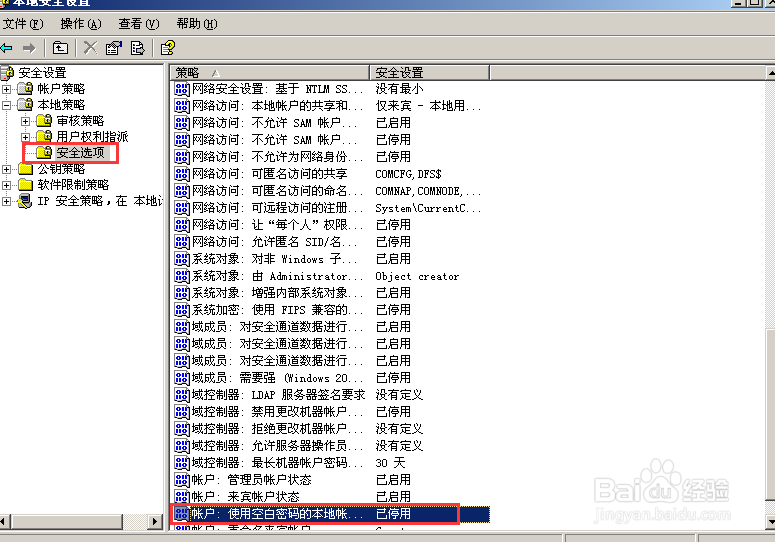
Task: Click the 30 天 setting value
Action: point(390,463)
